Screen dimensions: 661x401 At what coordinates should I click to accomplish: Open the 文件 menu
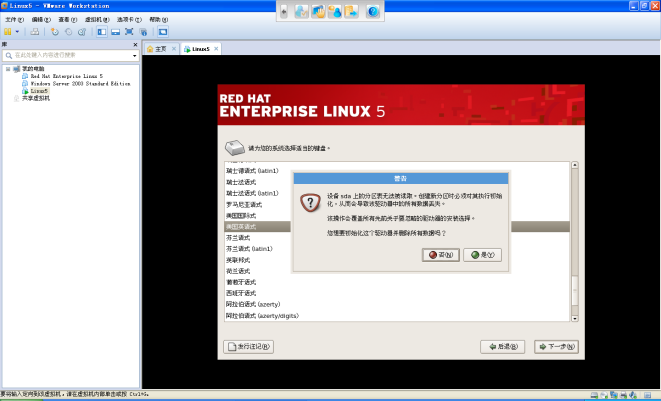(x=14, y=19)
